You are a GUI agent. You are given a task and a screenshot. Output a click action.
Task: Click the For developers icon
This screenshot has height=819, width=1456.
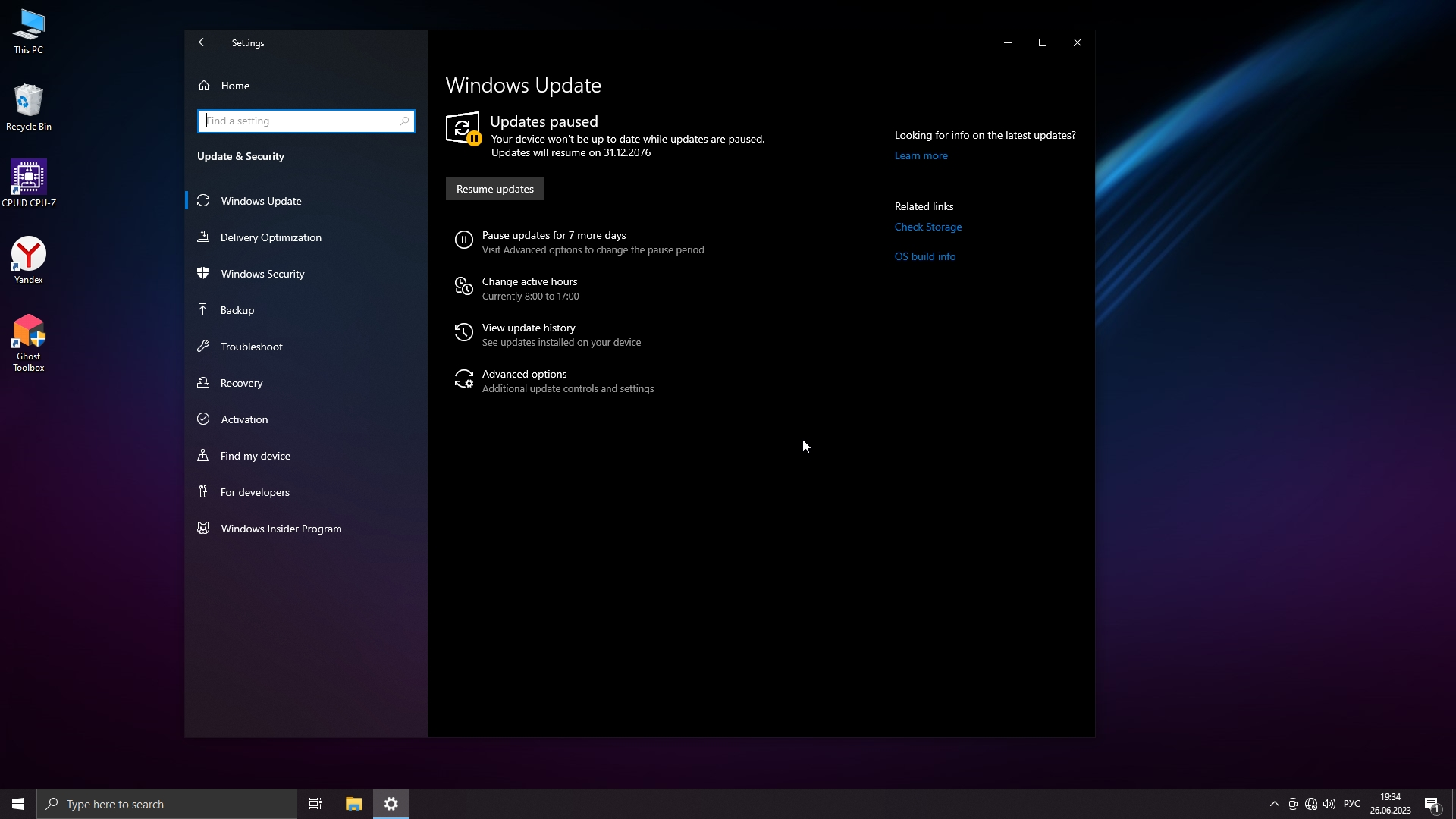click(203, 492)
